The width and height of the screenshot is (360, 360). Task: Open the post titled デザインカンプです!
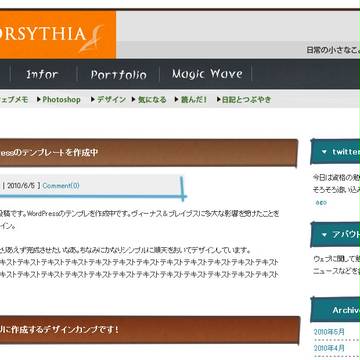[x=59, y=330]
